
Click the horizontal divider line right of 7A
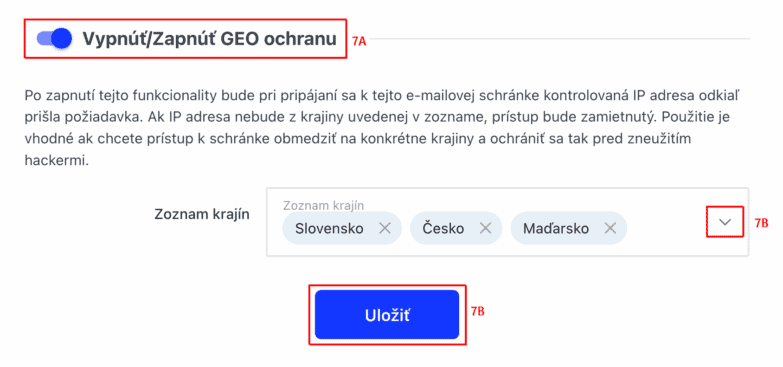(560, 38)
